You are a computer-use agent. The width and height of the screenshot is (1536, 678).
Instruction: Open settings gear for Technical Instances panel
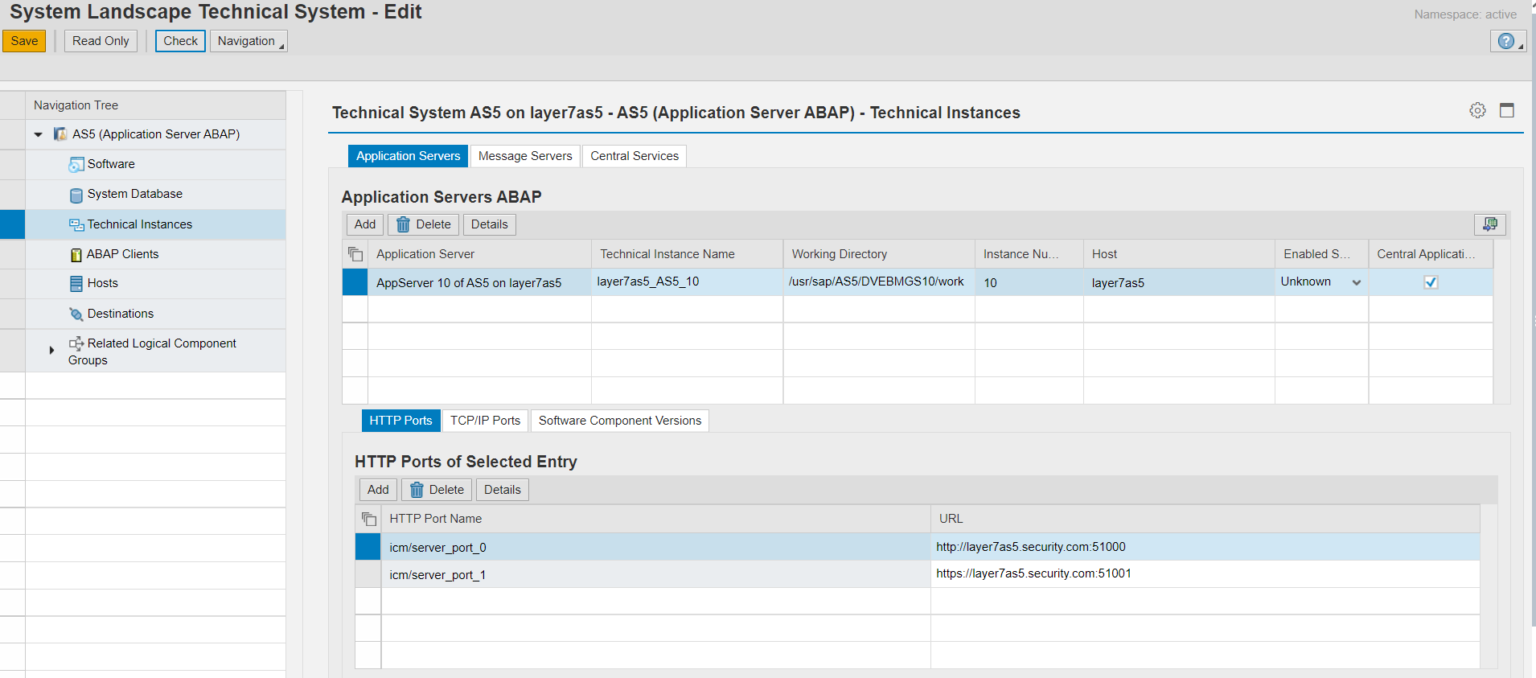coord(1477,111)
